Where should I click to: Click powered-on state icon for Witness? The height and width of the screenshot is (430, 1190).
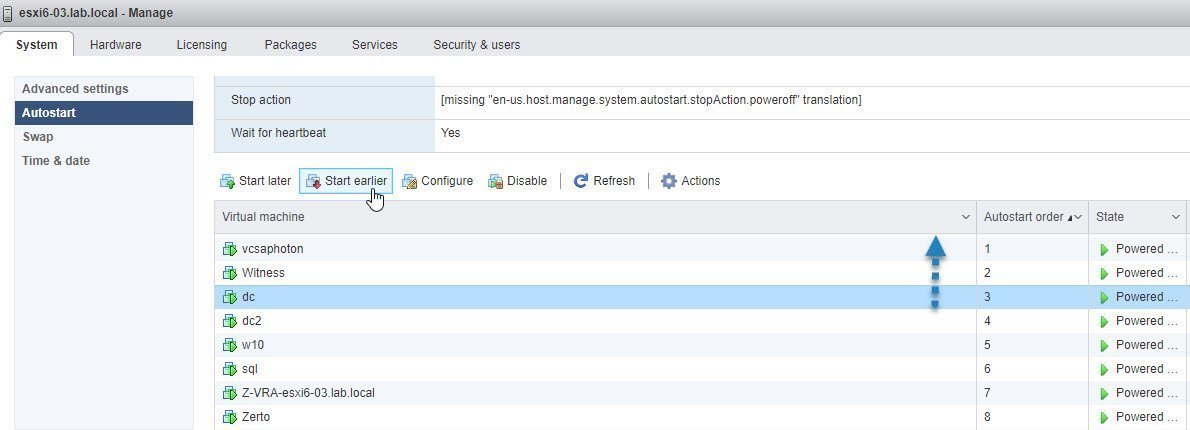pos(1104,273)
